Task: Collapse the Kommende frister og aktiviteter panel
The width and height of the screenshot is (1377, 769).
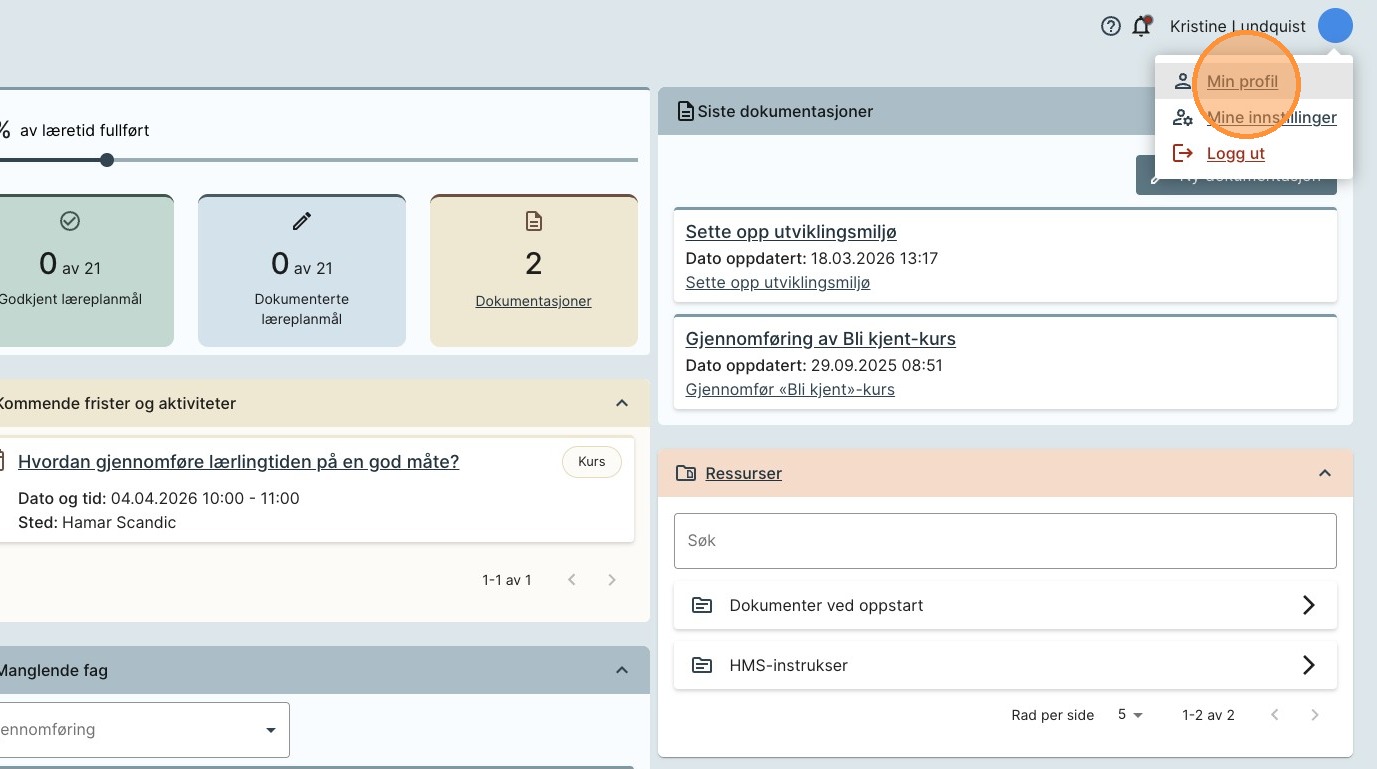Action: [x=622, y=403]
